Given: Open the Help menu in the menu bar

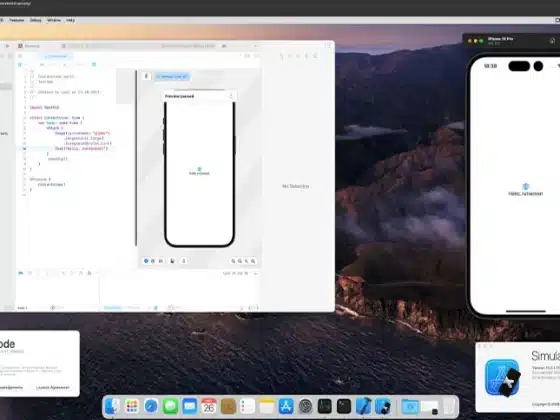Looking at the screenshot, I should tap(70, 20).
